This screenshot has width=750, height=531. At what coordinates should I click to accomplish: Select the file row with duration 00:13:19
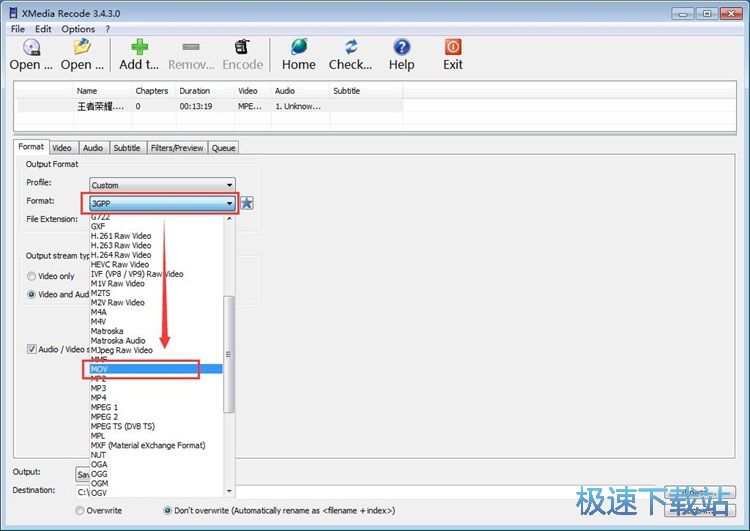[210, 106]
